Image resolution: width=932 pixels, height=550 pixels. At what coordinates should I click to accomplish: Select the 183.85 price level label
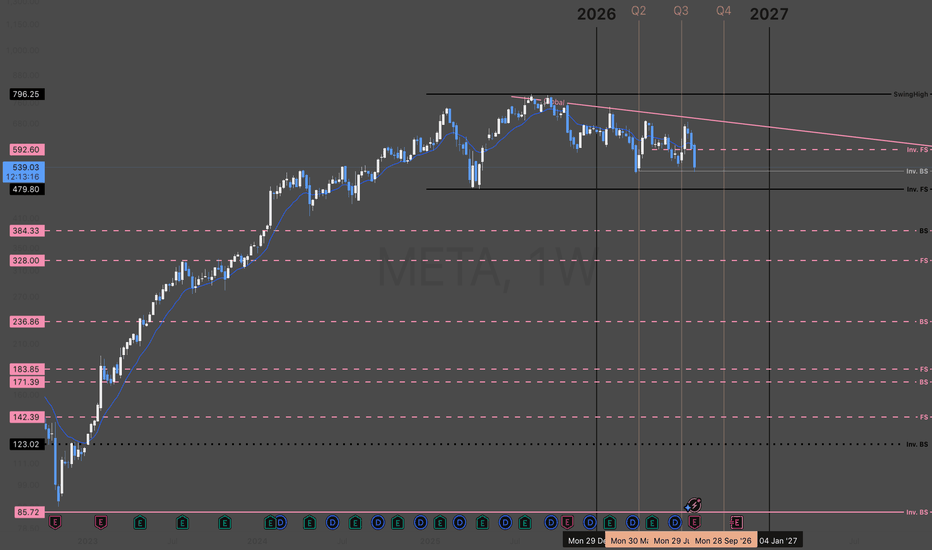coord(27,369)
